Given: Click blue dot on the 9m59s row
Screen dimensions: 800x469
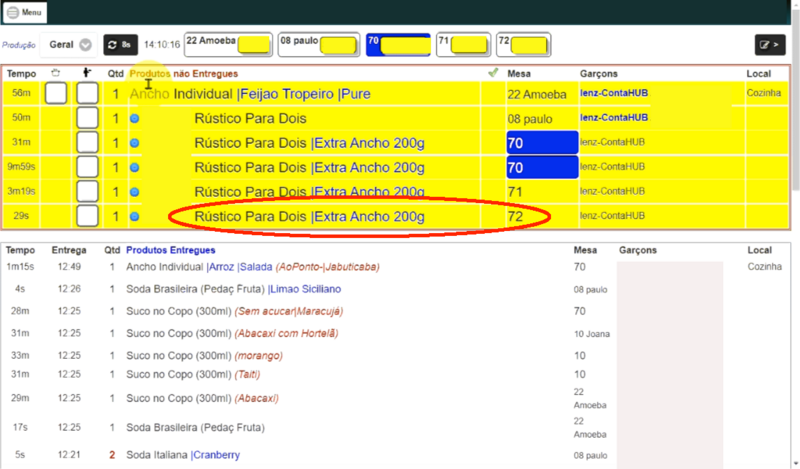Looking at the screenshot, I should [x=135, y=167].
